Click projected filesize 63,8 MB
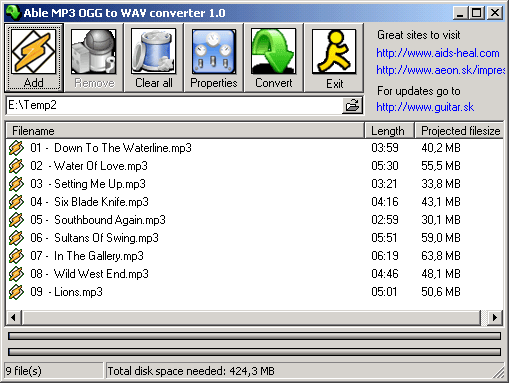 coord(441,256)
